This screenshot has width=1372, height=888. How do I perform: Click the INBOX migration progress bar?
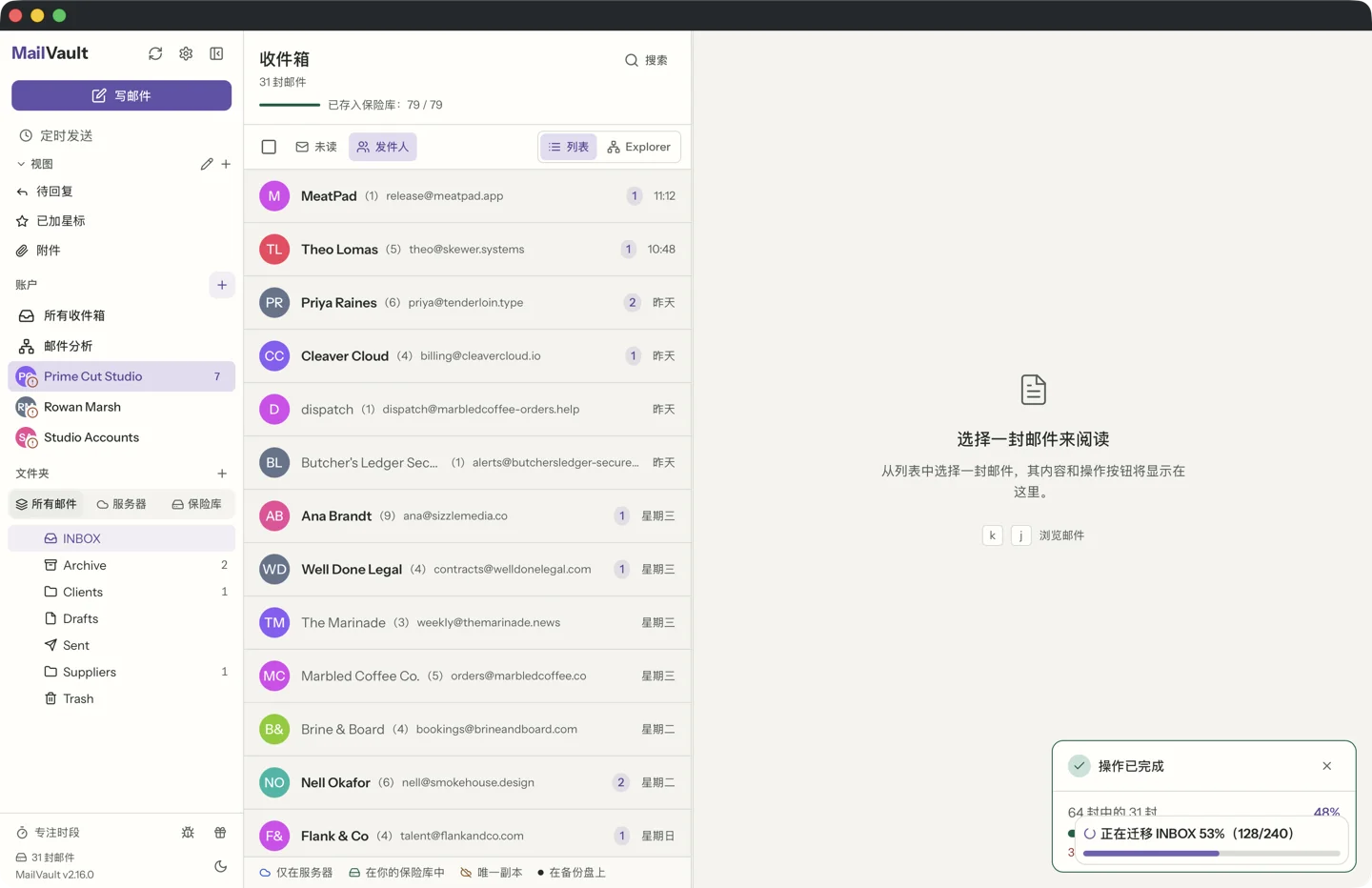pos(1212,854)
